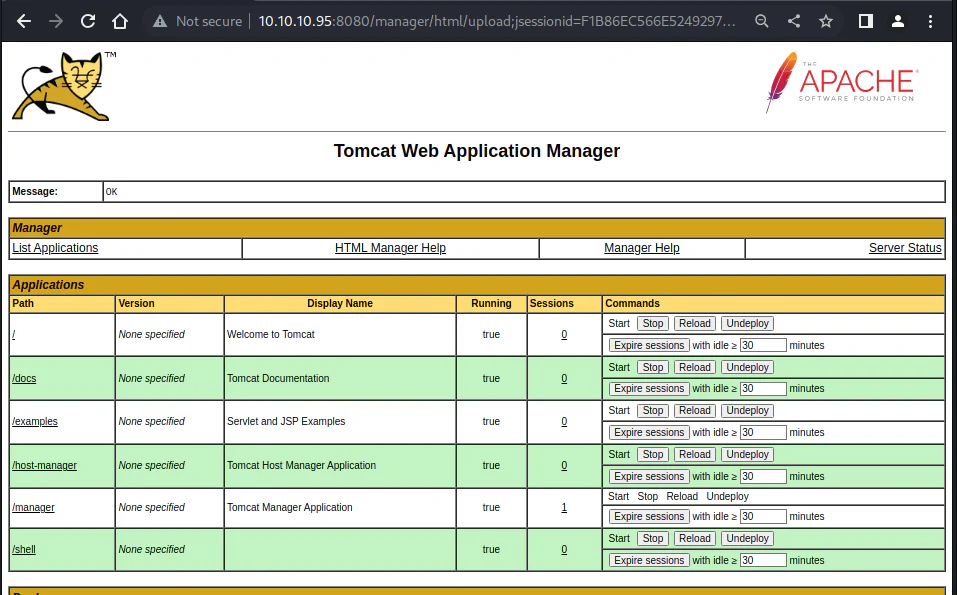Click the share icon in address bar

pyautogui.click(x=793, y=21)
